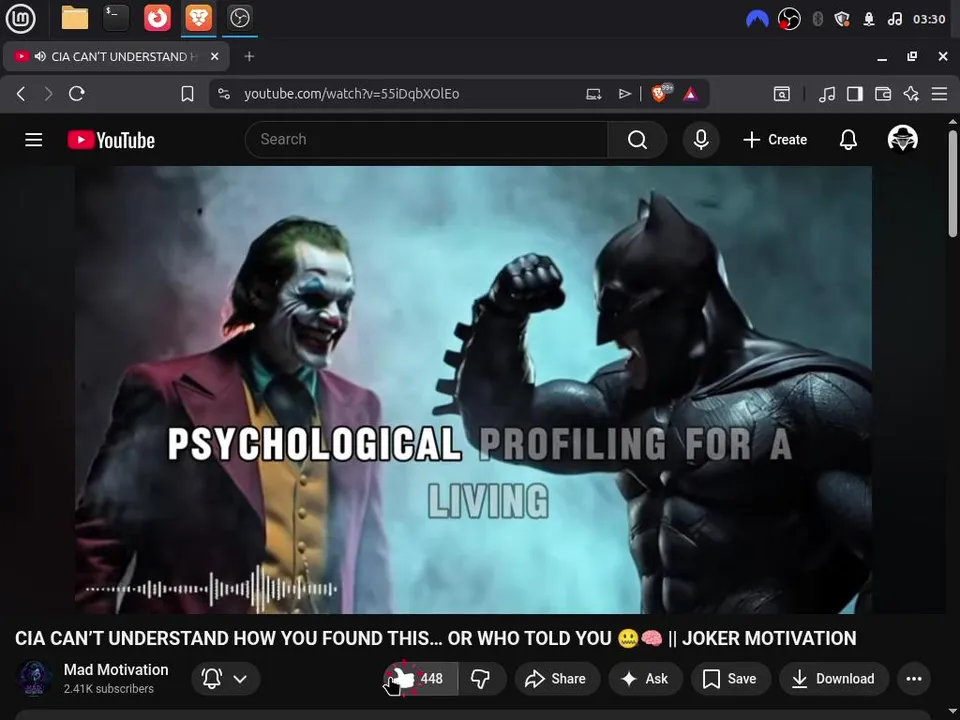Close the YouTube tab
This screenshot has width=960, height=720.
click(214, 56)
